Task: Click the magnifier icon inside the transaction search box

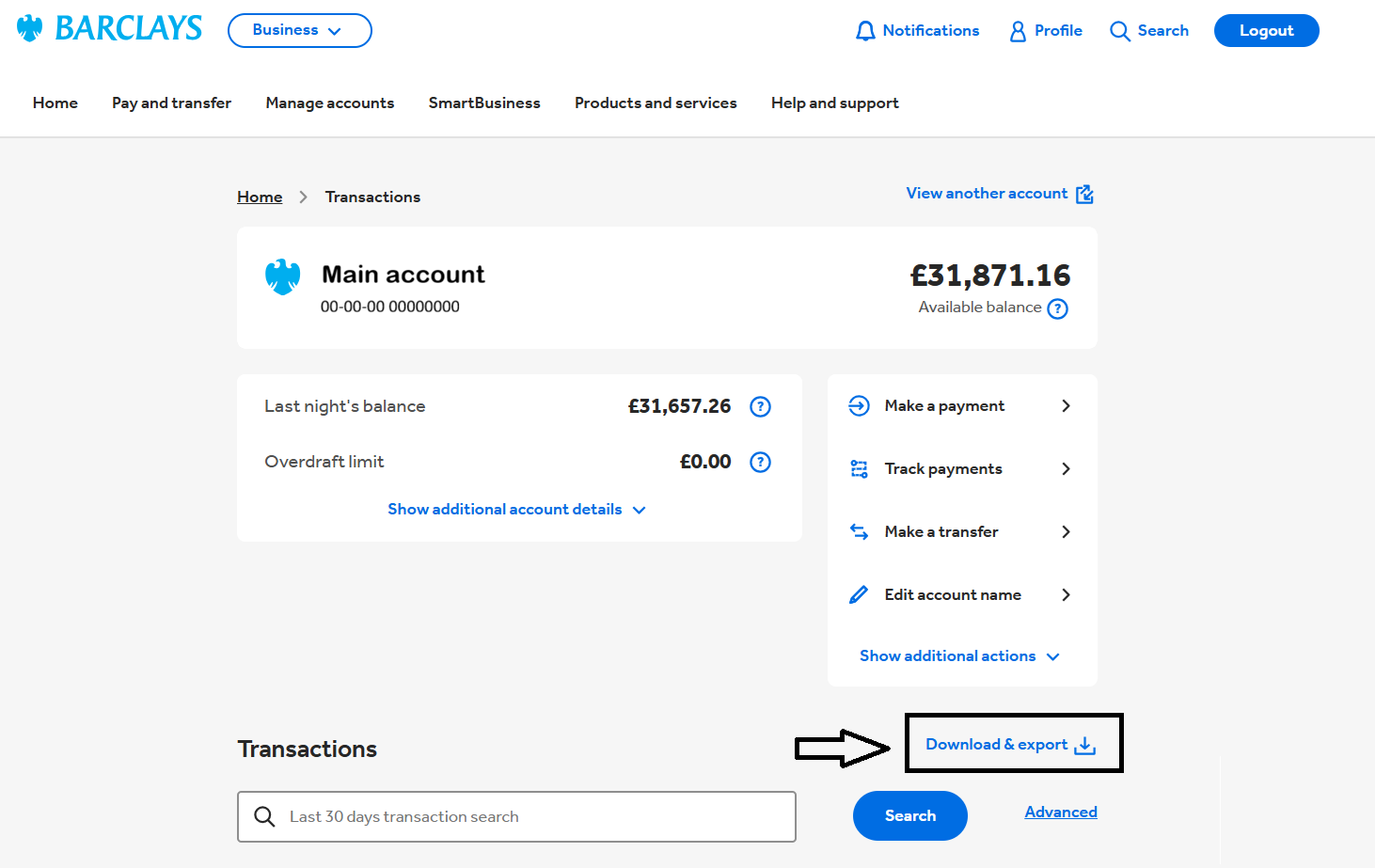Action: pos(265,816)
